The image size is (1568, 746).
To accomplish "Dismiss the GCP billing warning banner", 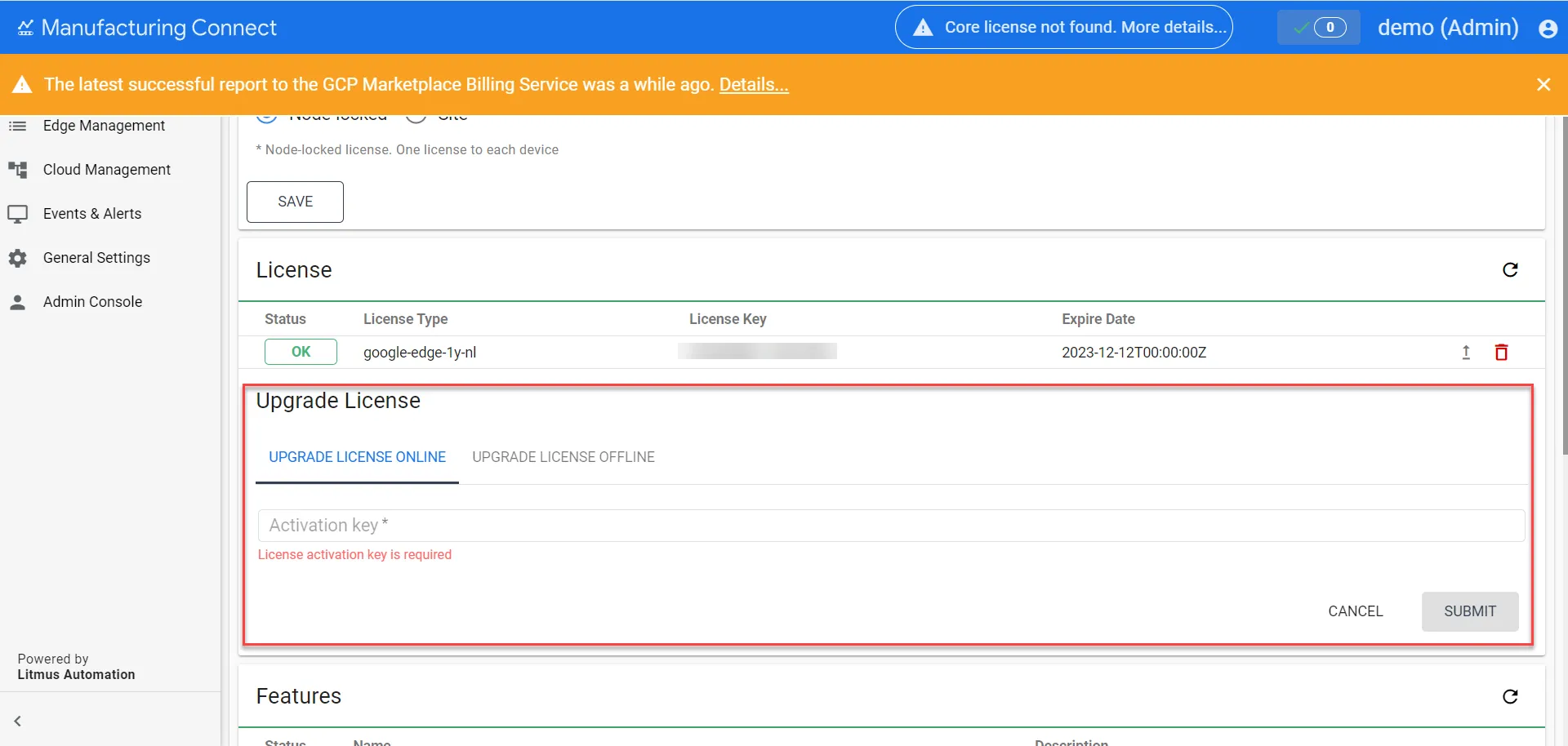I will (1543, 84).
